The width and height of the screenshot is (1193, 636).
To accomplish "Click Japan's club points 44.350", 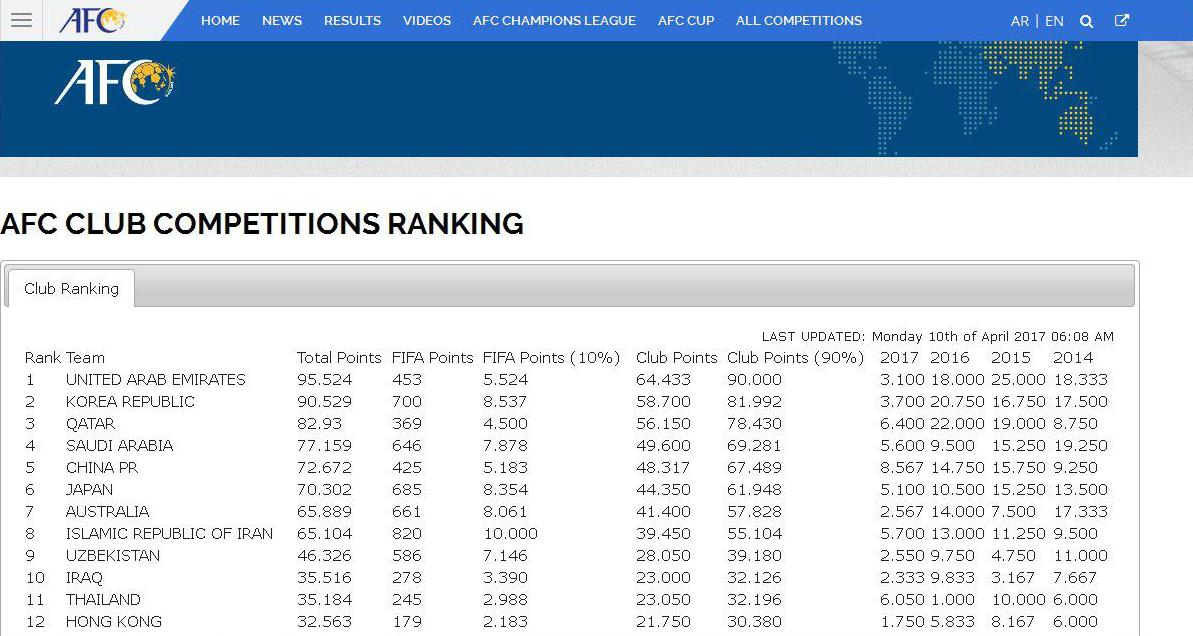I will point(663,490).
